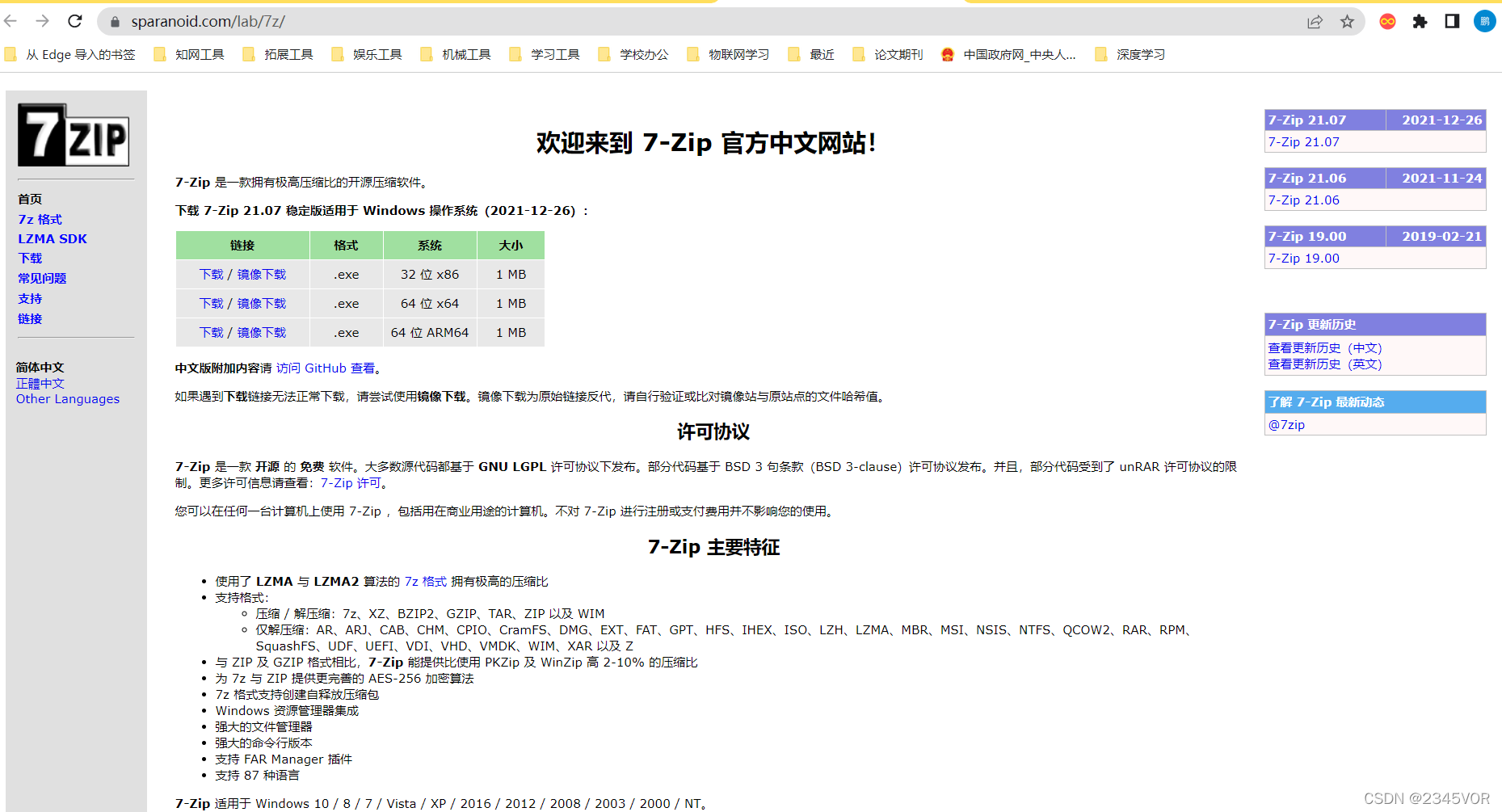Open the Other Languages link

[x=68, y=398]
